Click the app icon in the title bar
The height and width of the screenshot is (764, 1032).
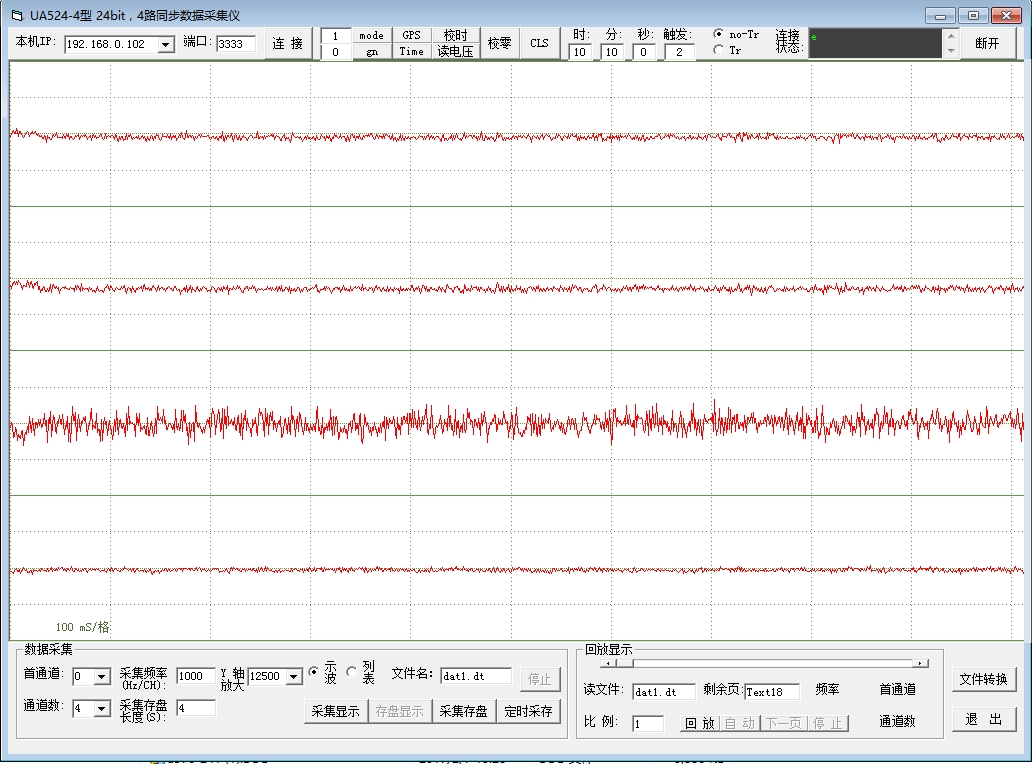point(16,15)
